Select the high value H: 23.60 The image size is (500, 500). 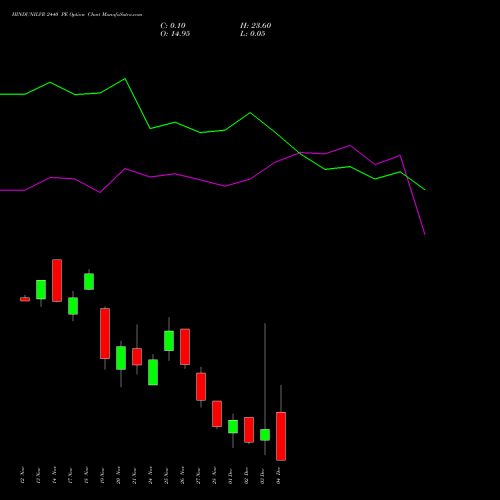pos(255,26)
